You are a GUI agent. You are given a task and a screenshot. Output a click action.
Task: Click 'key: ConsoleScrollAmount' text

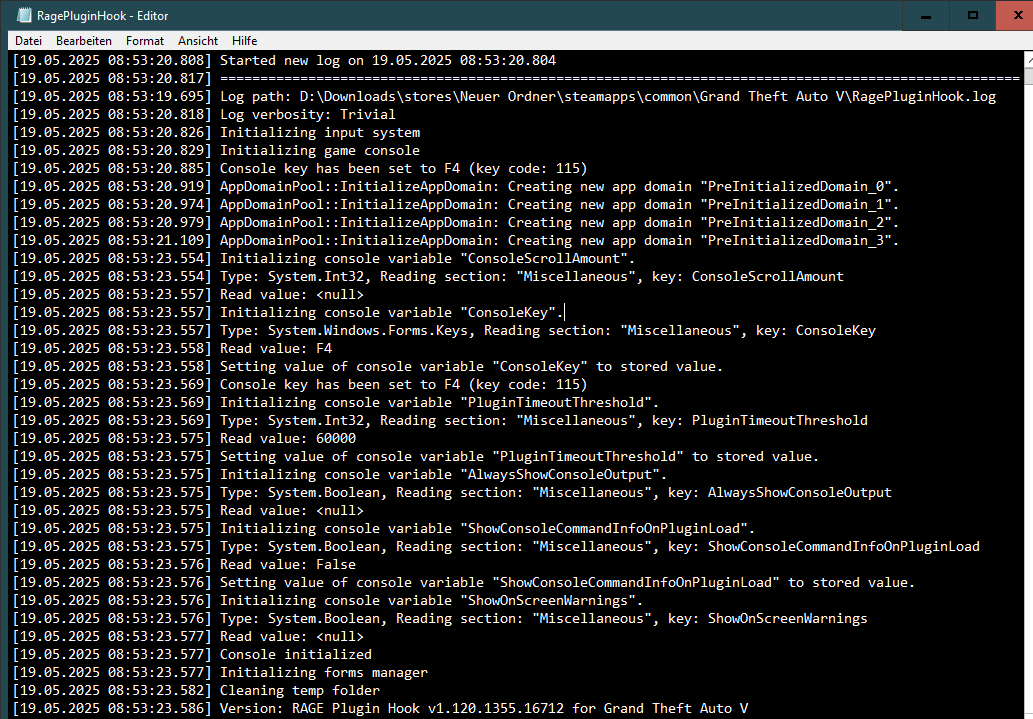coord(748,277)
